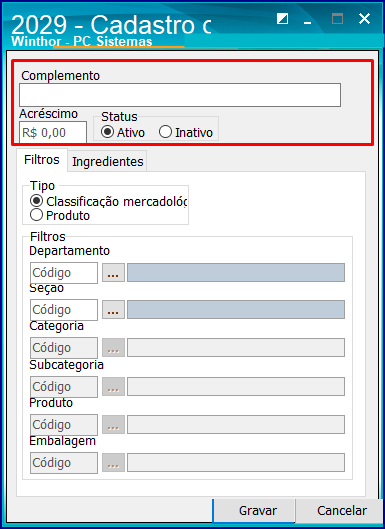Click the Acréscimo R$ 0,00 field
Viewport: 385px width, 529px height.
[x=53, y=133]
